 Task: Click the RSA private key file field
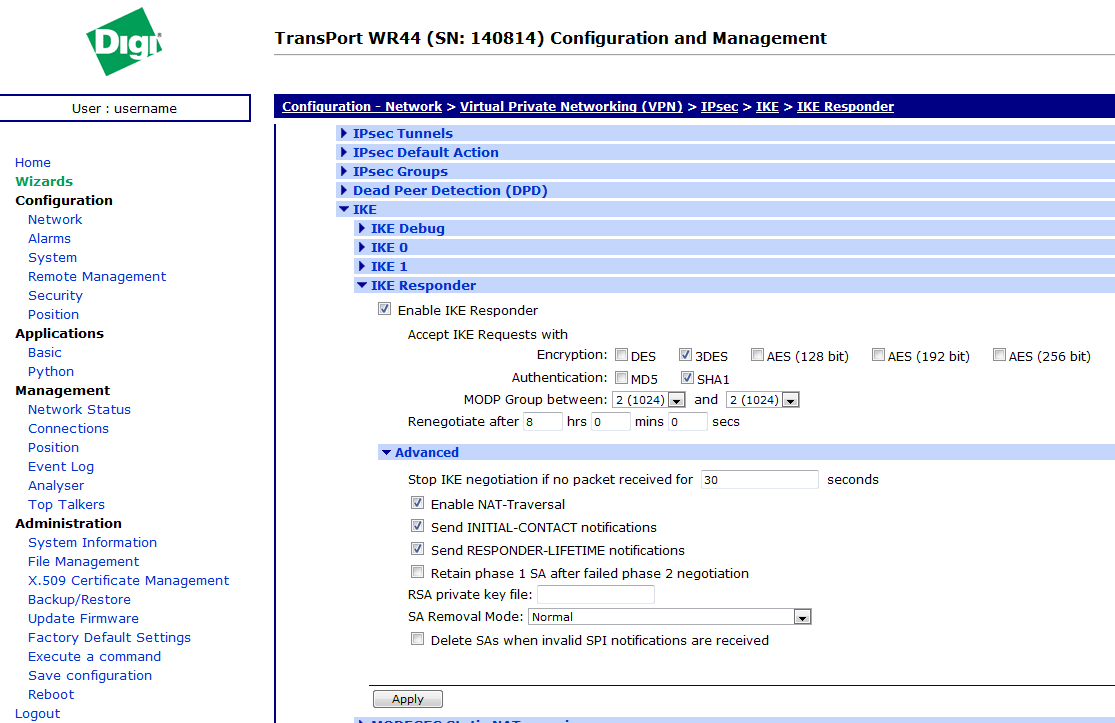(596, 595)
